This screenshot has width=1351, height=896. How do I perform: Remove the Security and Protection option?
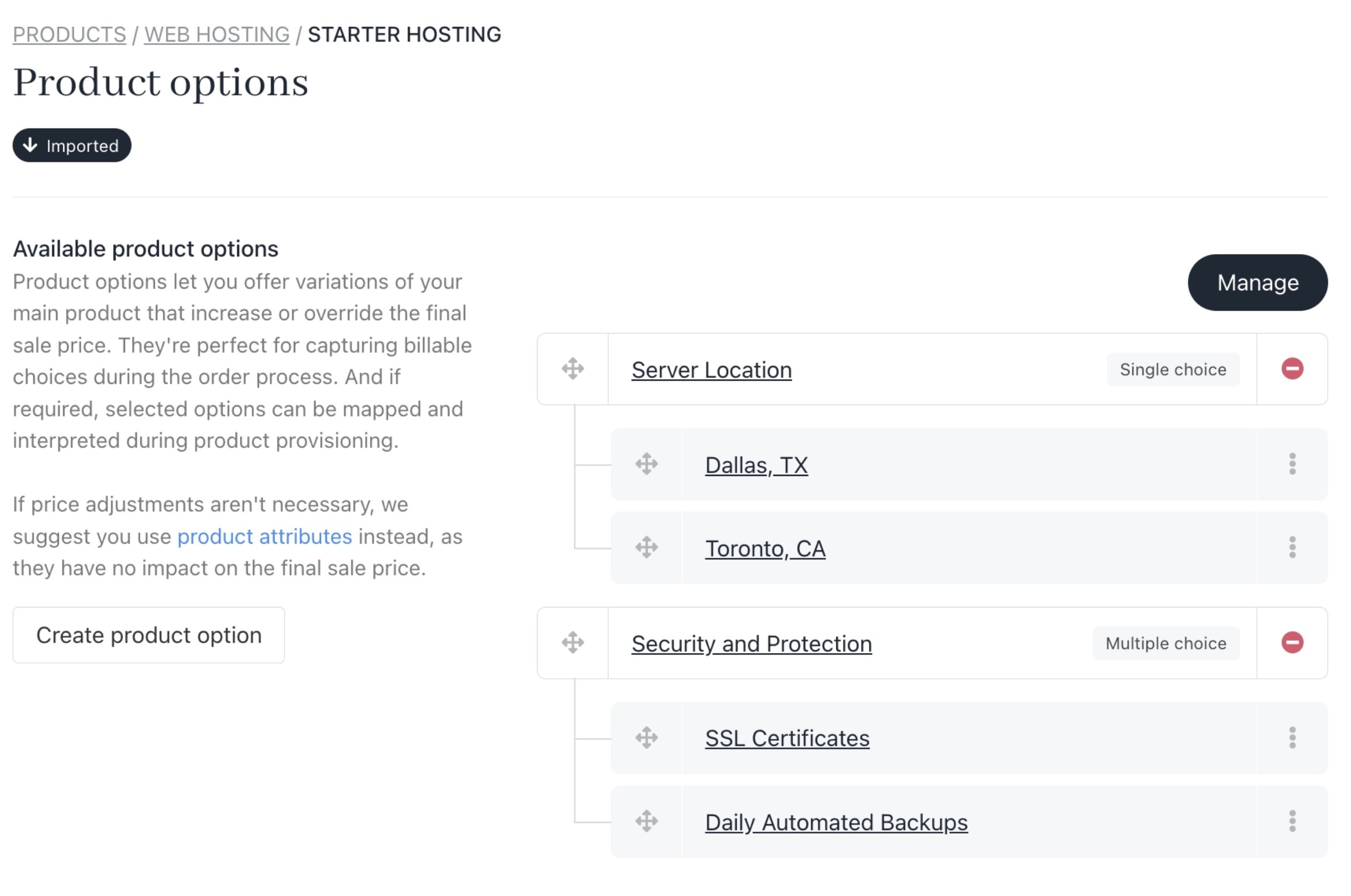coord(1292,643)
